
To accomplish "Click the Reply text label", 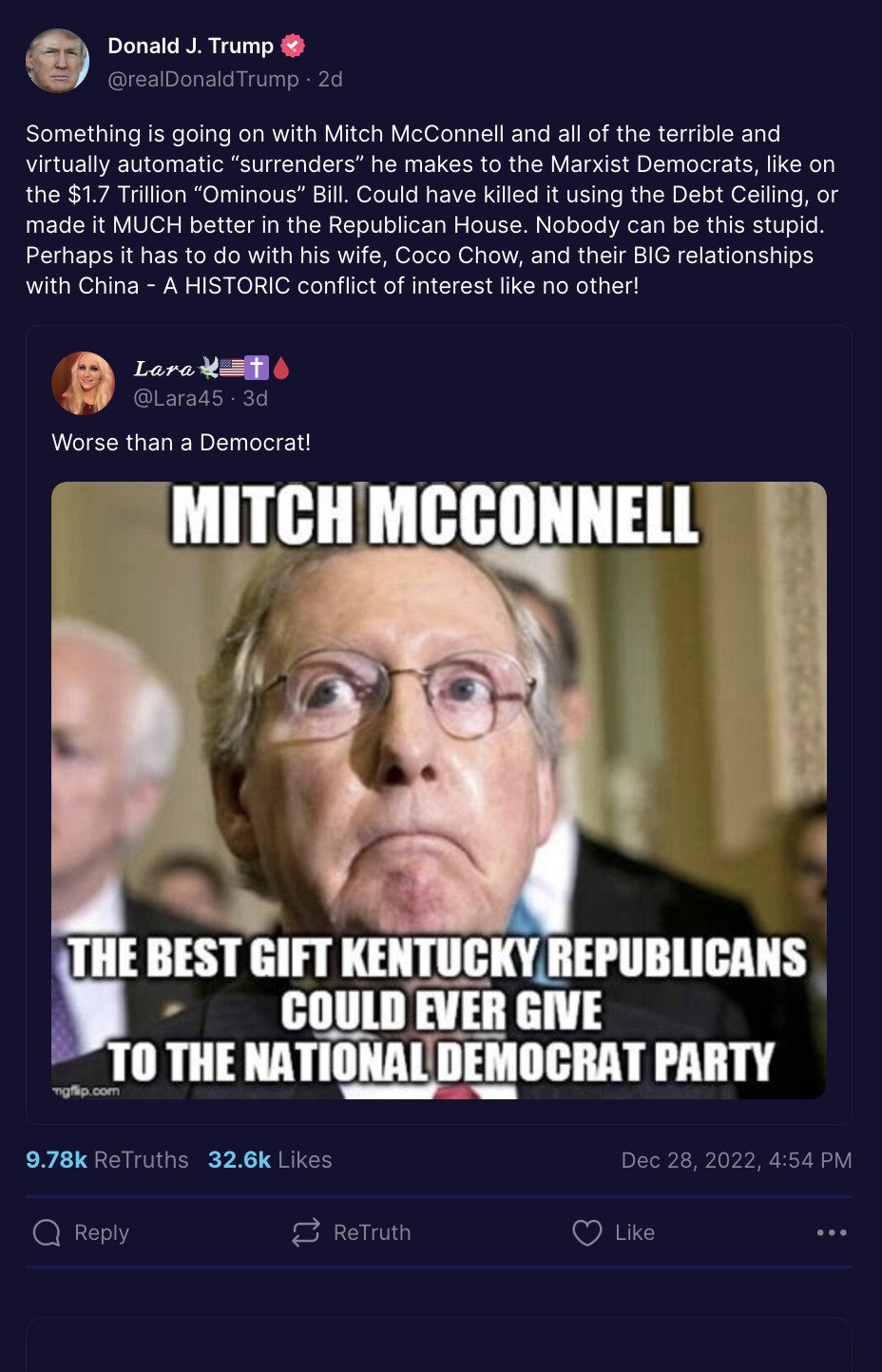I will coord(102,1232).
